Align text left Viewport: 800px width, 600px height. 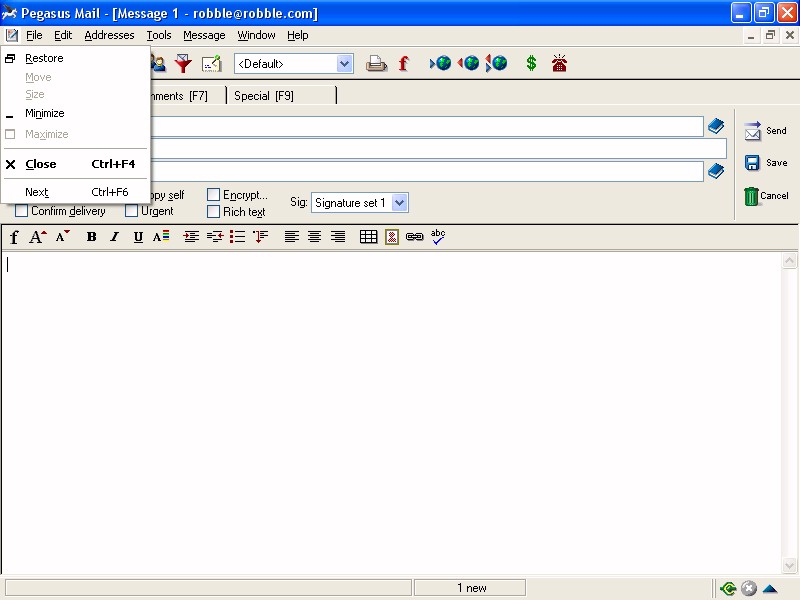click(291, 237)
